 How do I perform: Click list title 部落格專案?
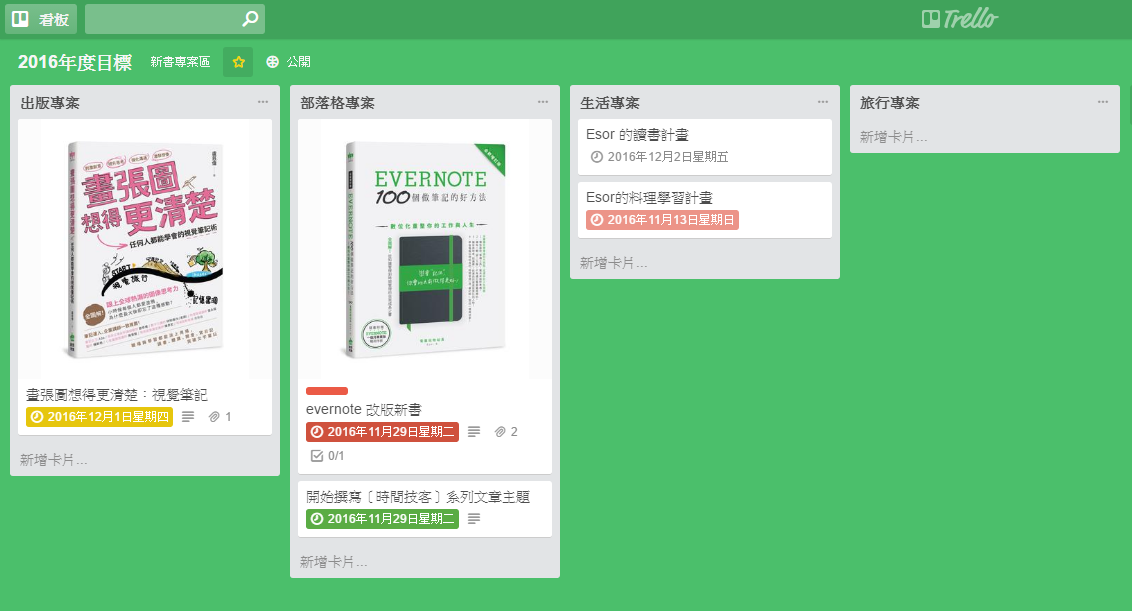point(338,103)
